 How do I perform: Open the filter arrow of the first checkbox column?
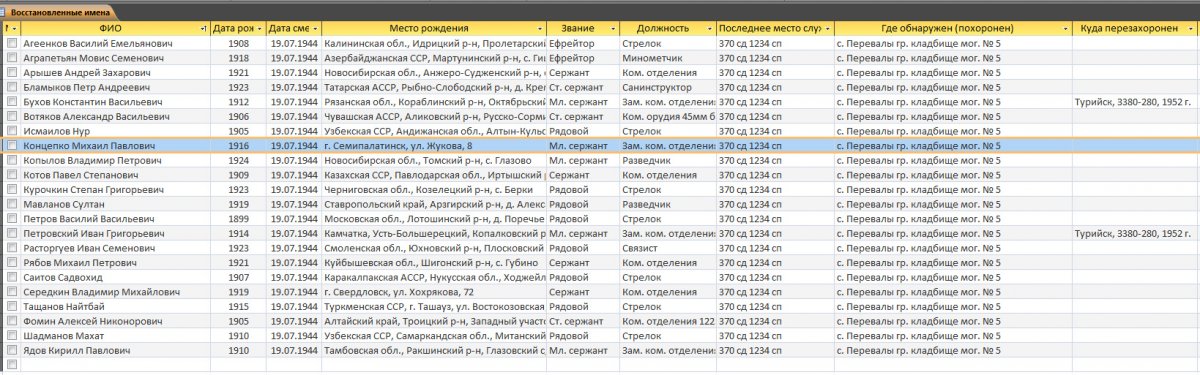pos(15,29)
